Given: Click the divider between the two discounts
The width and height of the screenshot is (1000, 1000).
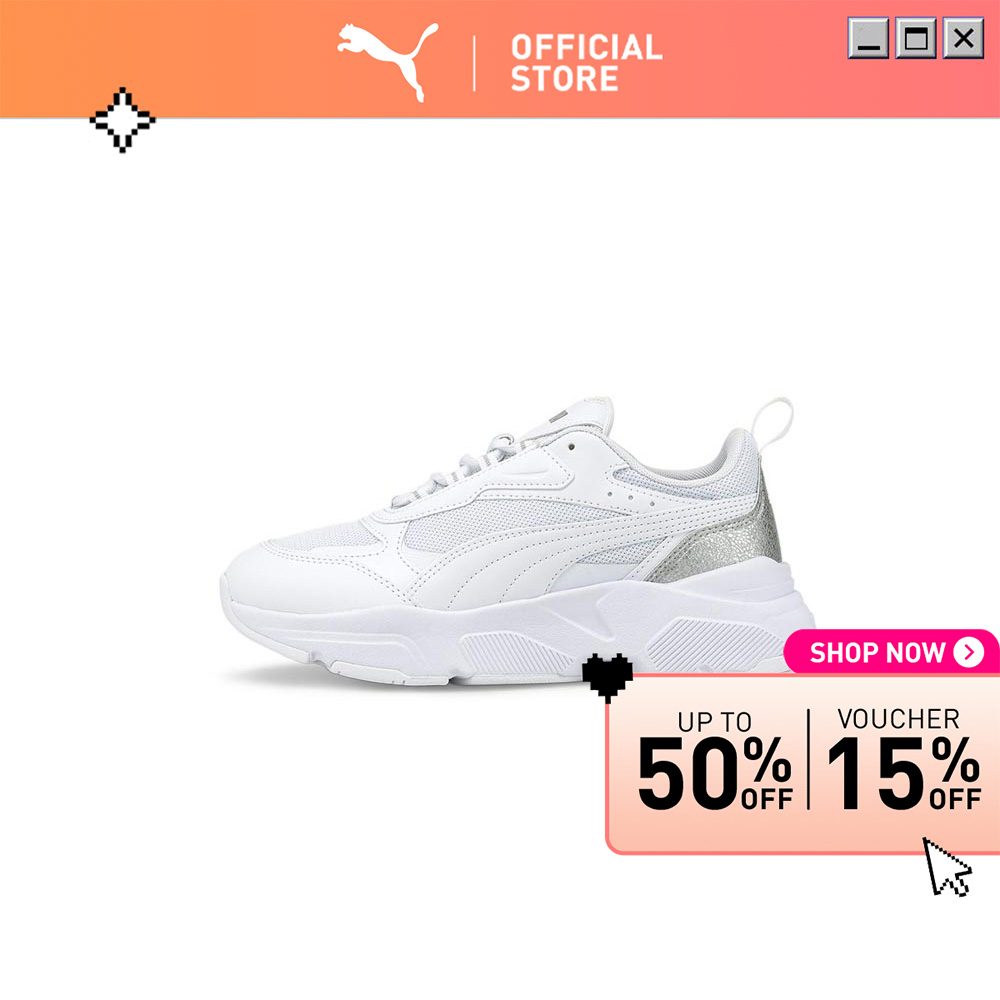Looking at the screenshot, I should [x=809, y=759].
